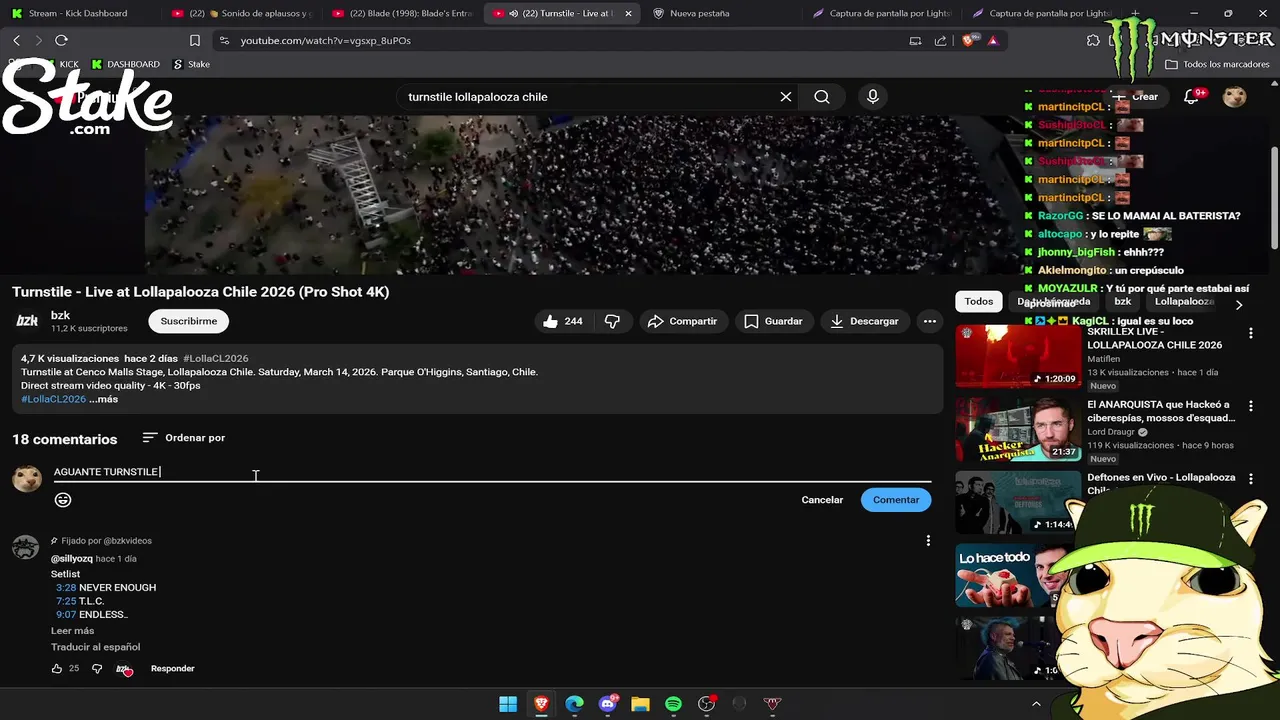The image size is (1280, 720).
Task: Open El Anarquista video thumbnail
Action: (1018, 430)
